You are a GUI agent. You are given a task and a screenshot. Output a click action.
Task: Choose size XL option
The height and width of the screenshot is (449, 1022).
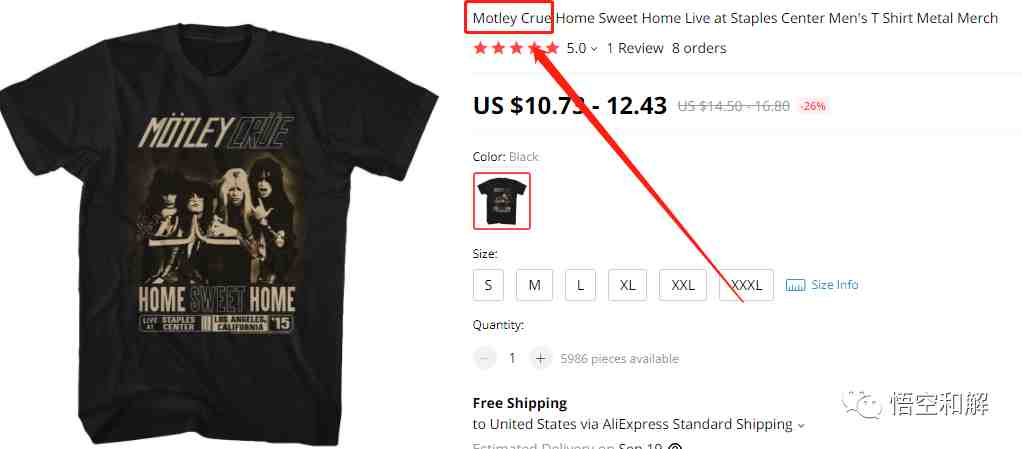click(x=628, y=285)
